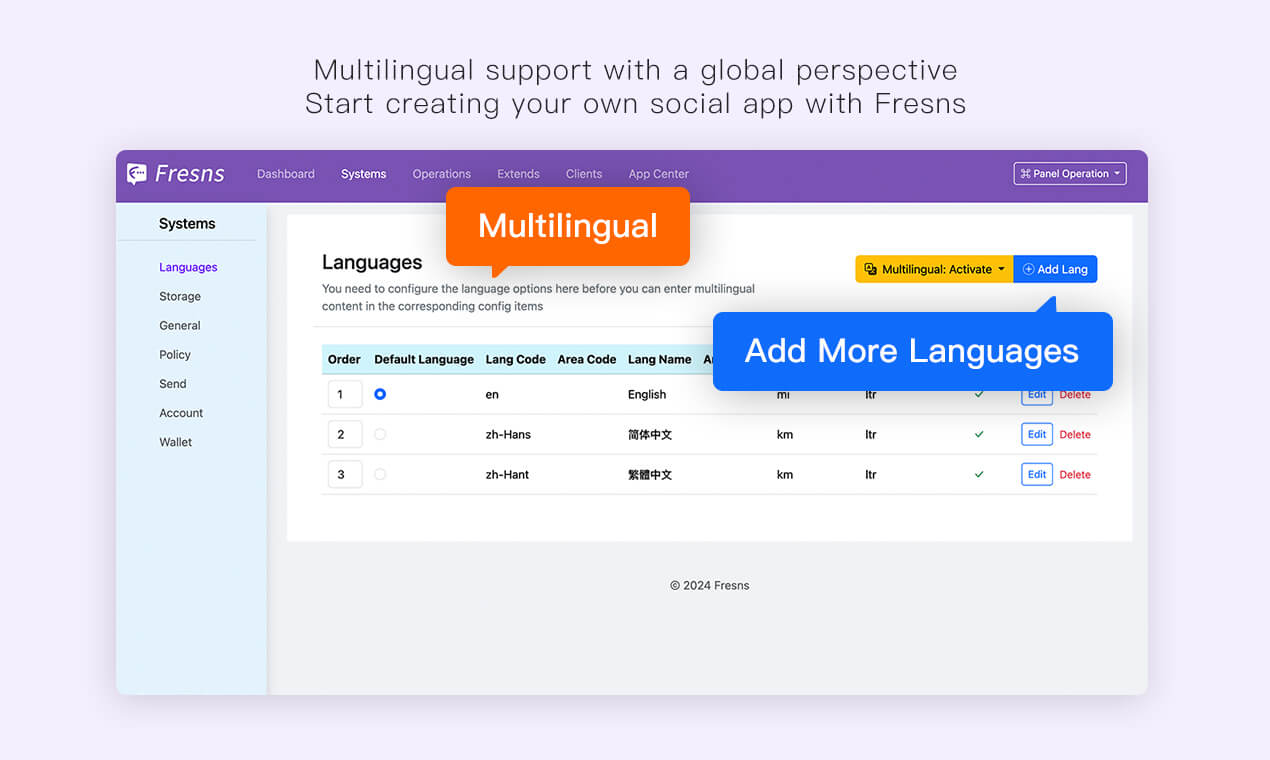Go to the App Center tab

[x=658, y=174]
